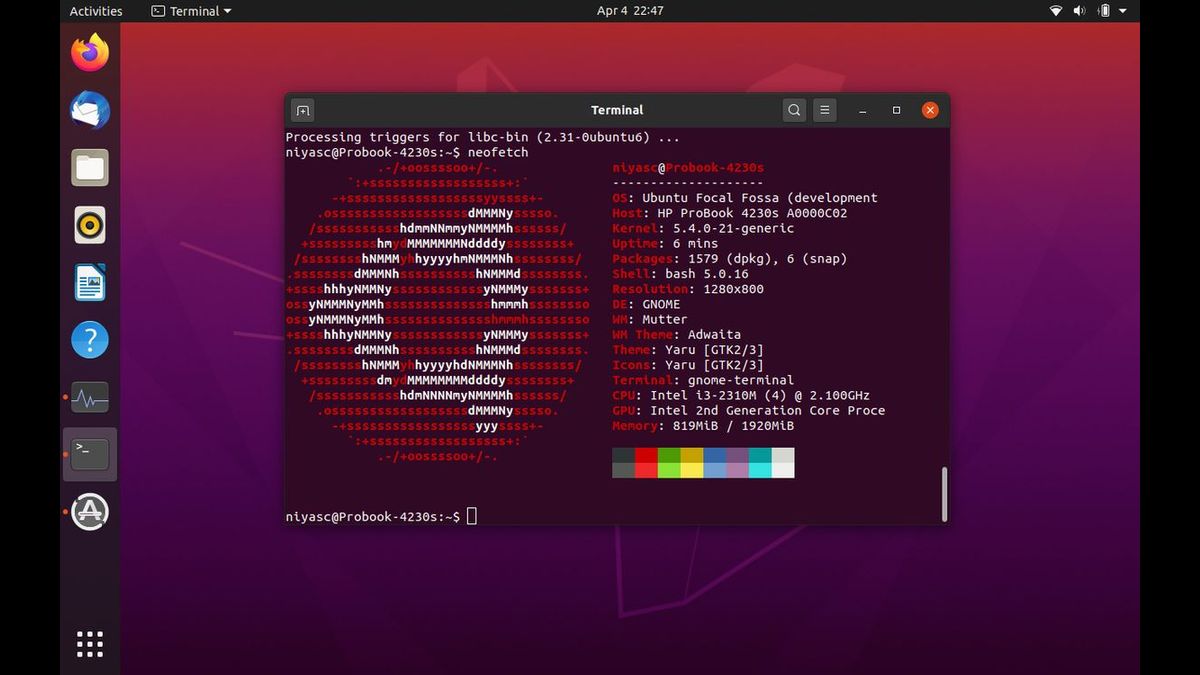Launch Firefox from the dock
The image size is (1200, 675).
[x=90, y=53]
